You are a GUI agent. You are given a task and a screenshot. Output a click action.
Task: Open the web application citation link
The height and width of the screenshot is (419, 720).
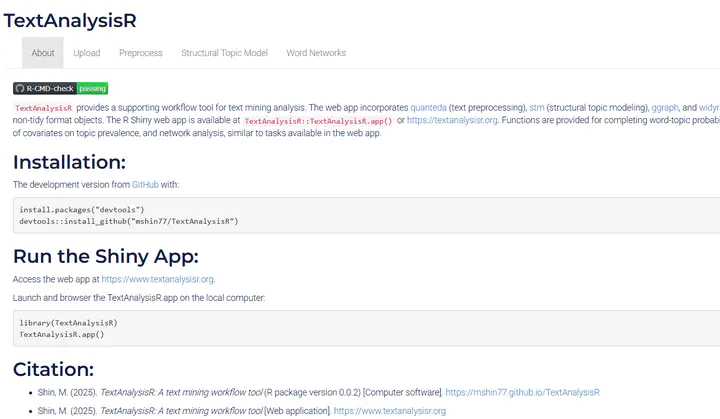click(x=389, y=411)
